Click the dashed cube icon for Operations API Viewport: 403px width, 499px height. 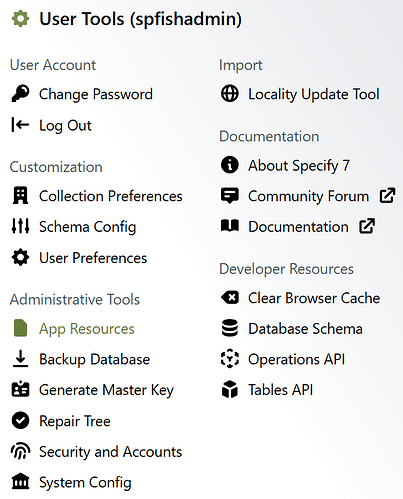point(230,359)
